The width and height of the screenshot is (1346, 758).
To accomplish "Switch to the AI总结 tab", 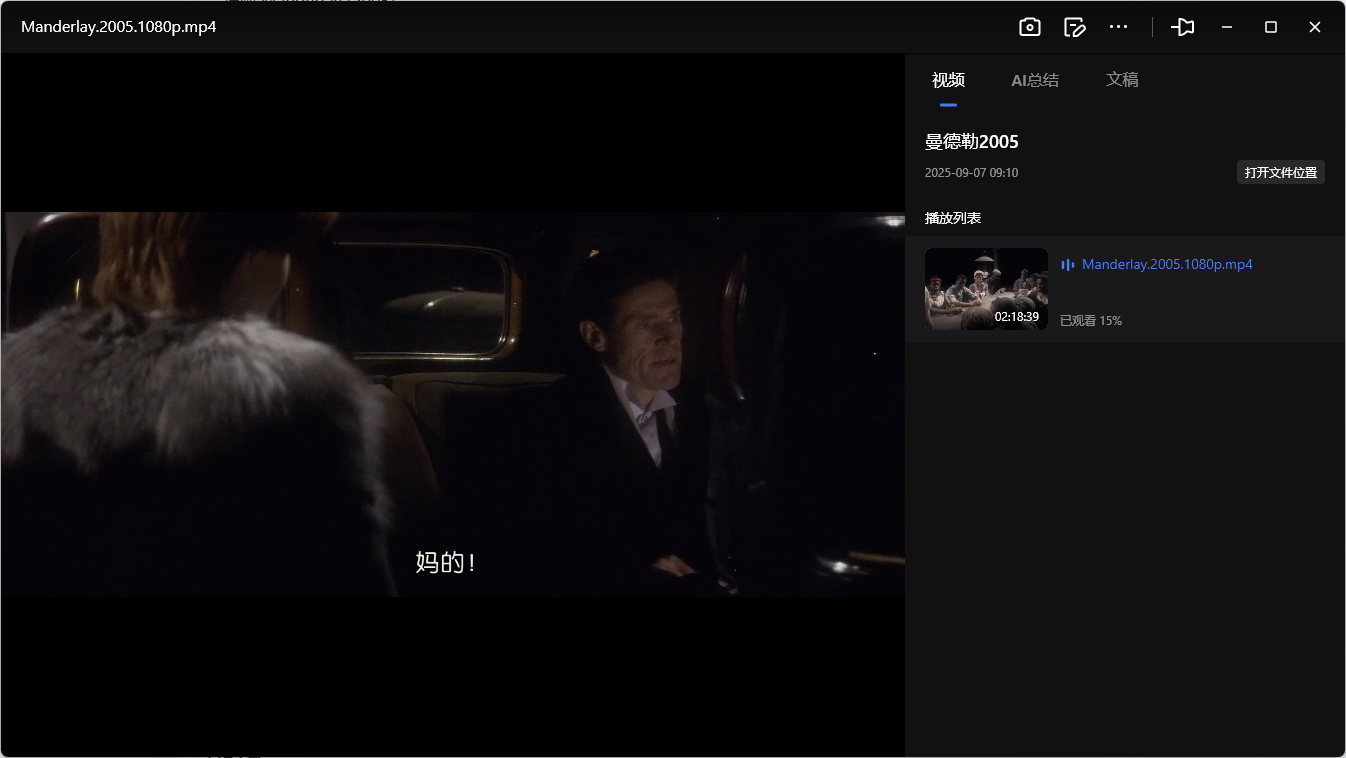I will click(1035, 80).
